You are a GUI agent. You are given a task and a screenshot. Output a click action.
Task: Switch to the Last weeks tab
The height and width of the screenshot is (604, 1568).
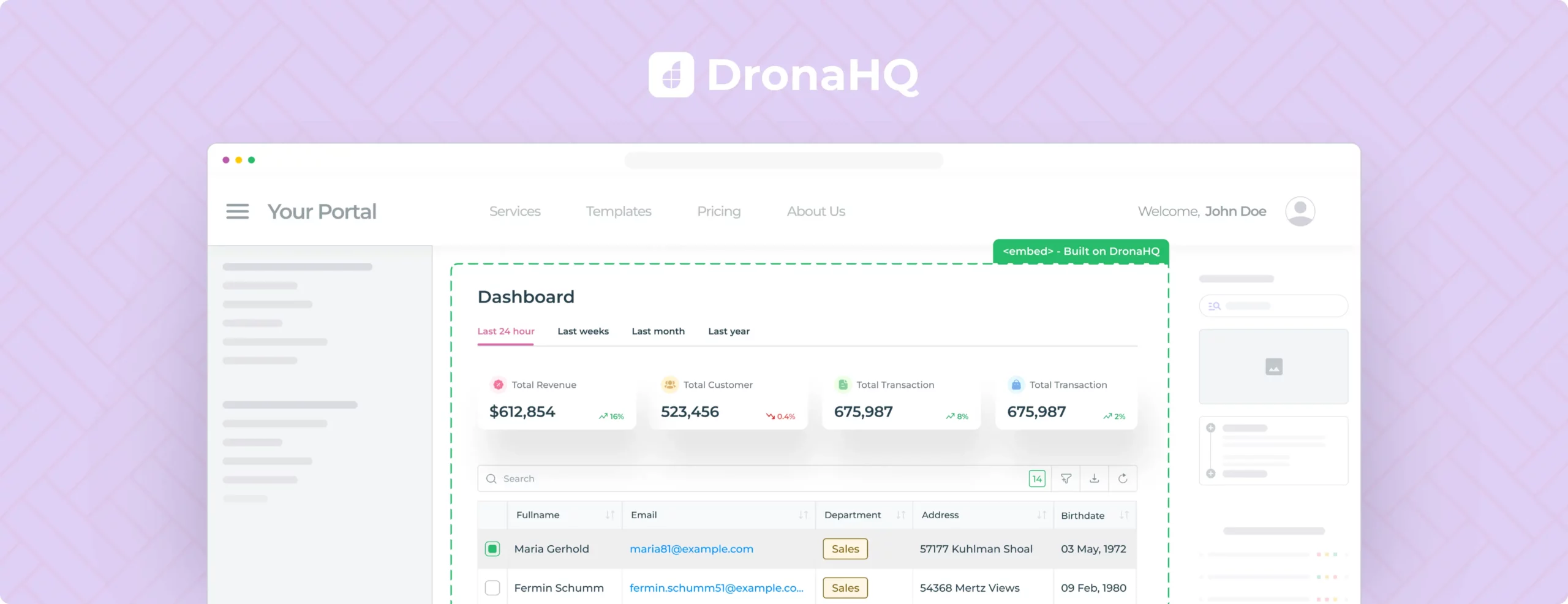pyautogui.click(x=582, y=331)
